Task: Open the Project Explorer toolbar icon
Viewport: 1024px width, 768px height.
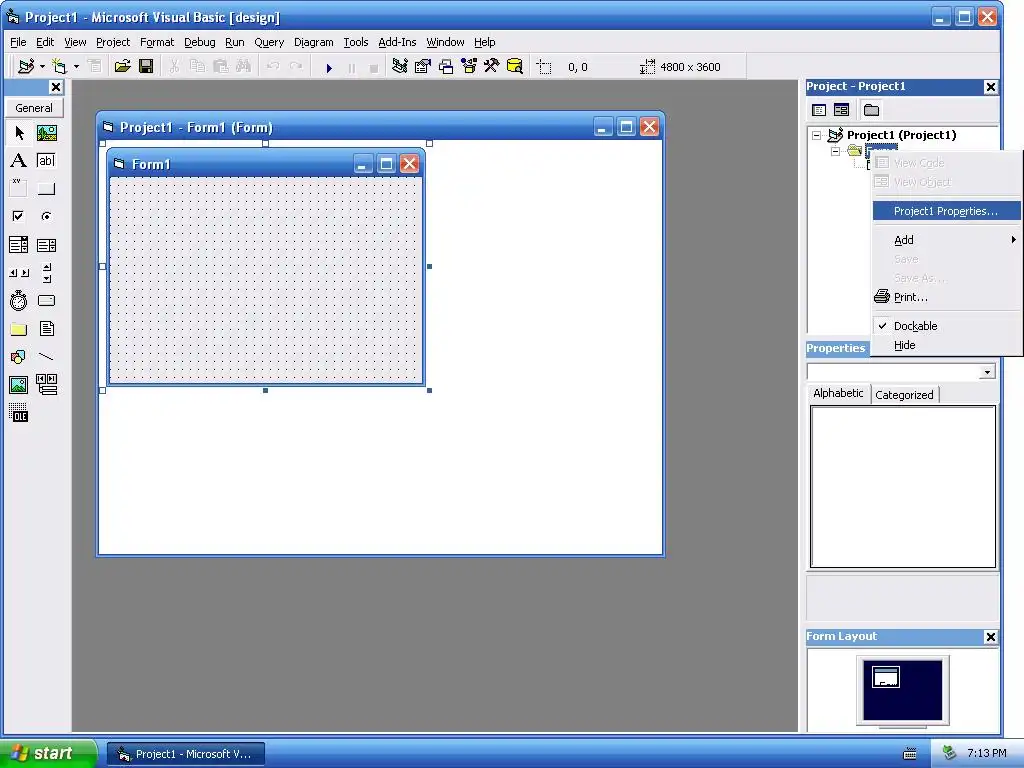Action: pyautogui.click(x=400, y=66)
